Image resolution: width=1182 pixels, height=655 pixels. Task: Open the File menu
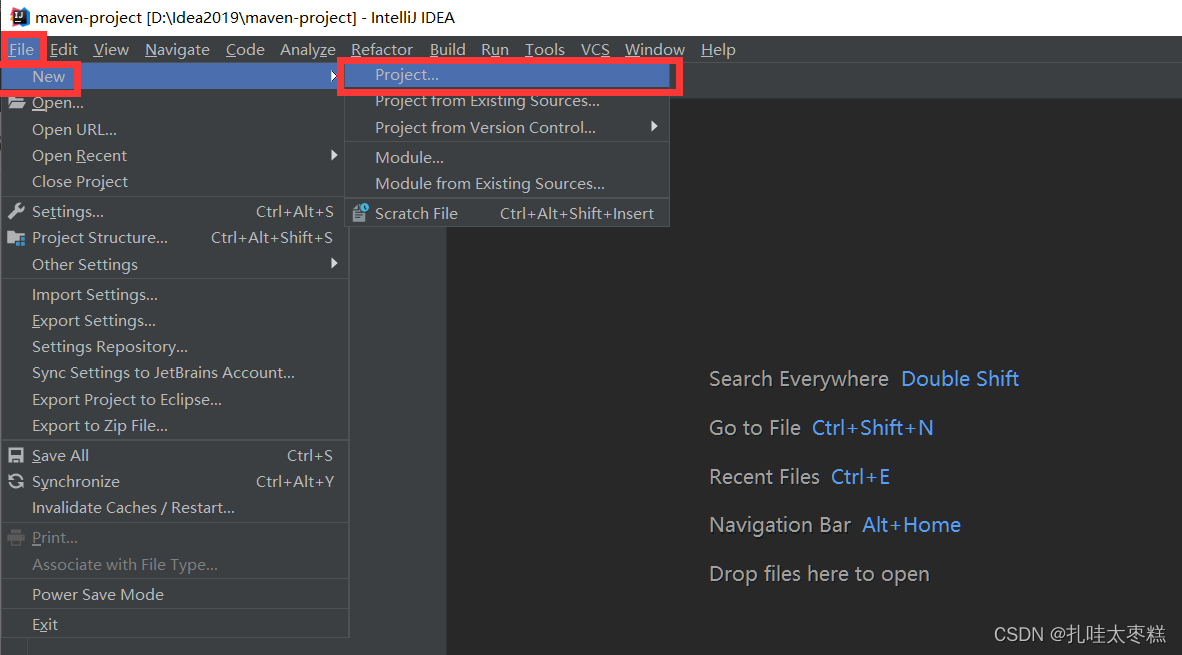click(x=21, y=50)
